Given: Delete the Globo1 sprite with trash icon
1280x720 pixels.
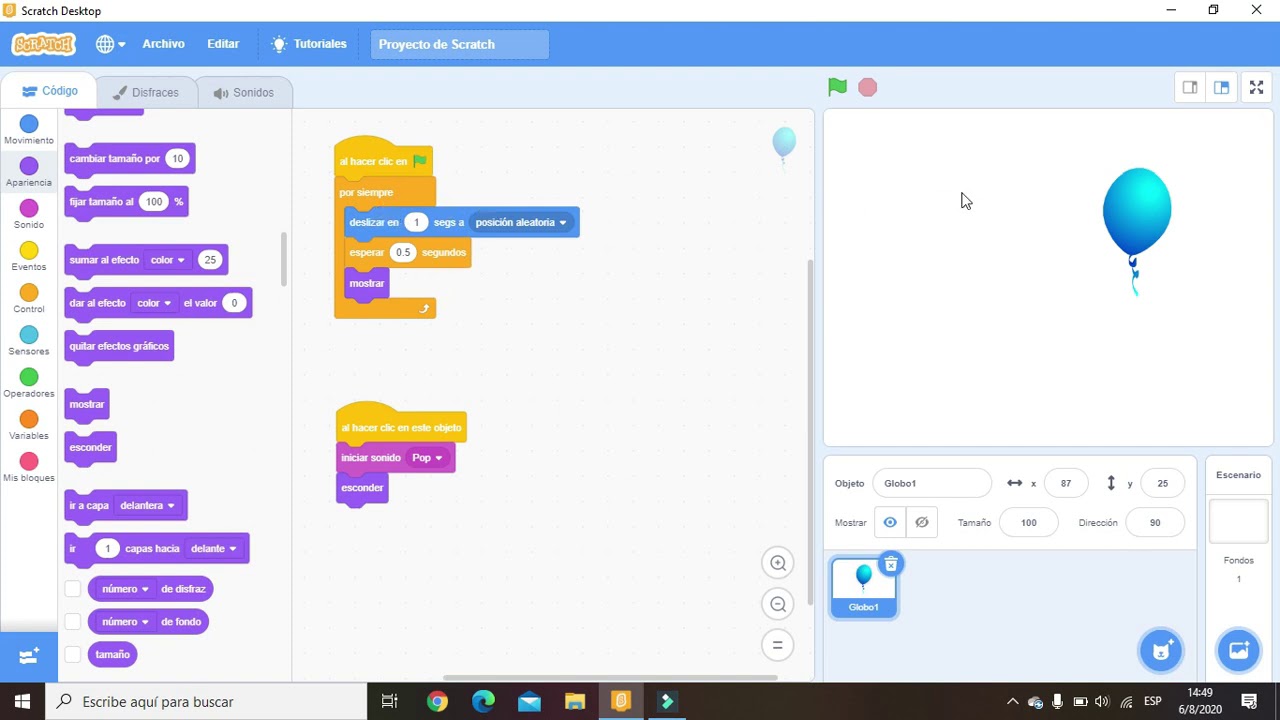Looking at the screenshot, I should tap(890, 564).
